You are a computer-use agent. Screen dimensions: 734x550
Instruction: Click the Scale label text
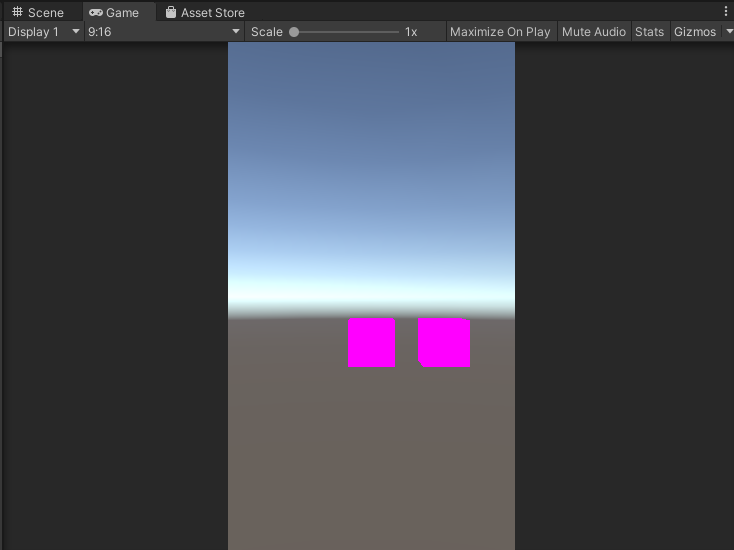(x=267, y=32)
